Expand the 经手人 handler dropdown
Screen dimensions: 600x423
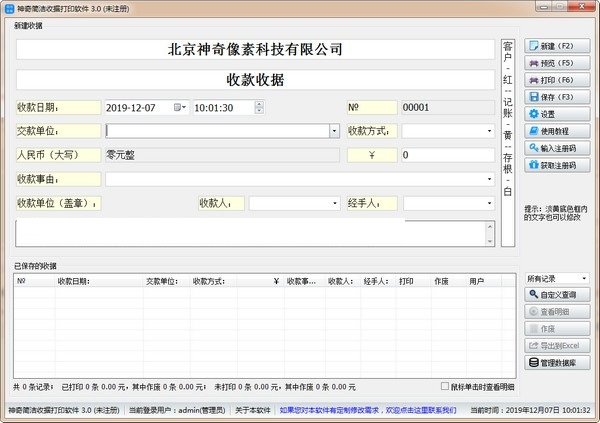click(489, 203)
